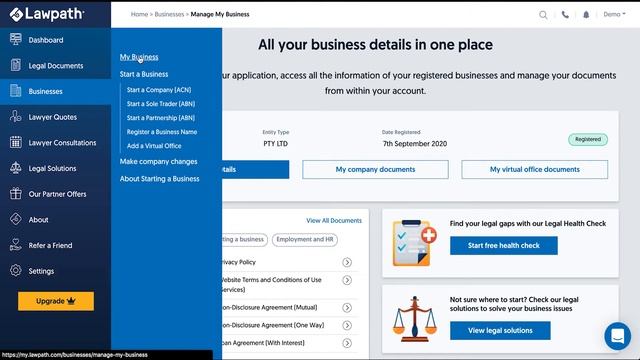Click the Settings gear icon
The height and width of the screenshot is (360, 640).
click(x=16, y=270)
